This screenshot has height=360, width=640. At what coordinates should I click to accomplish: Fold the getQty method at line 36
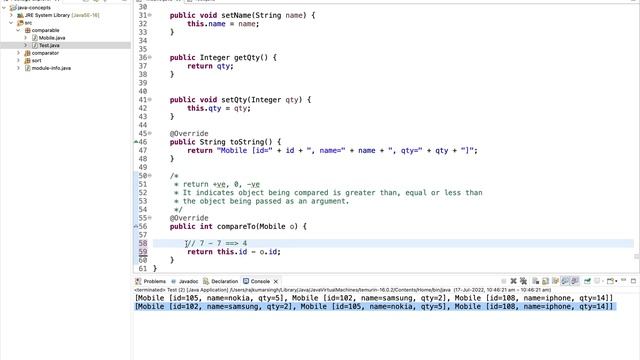tap(150, 57)
